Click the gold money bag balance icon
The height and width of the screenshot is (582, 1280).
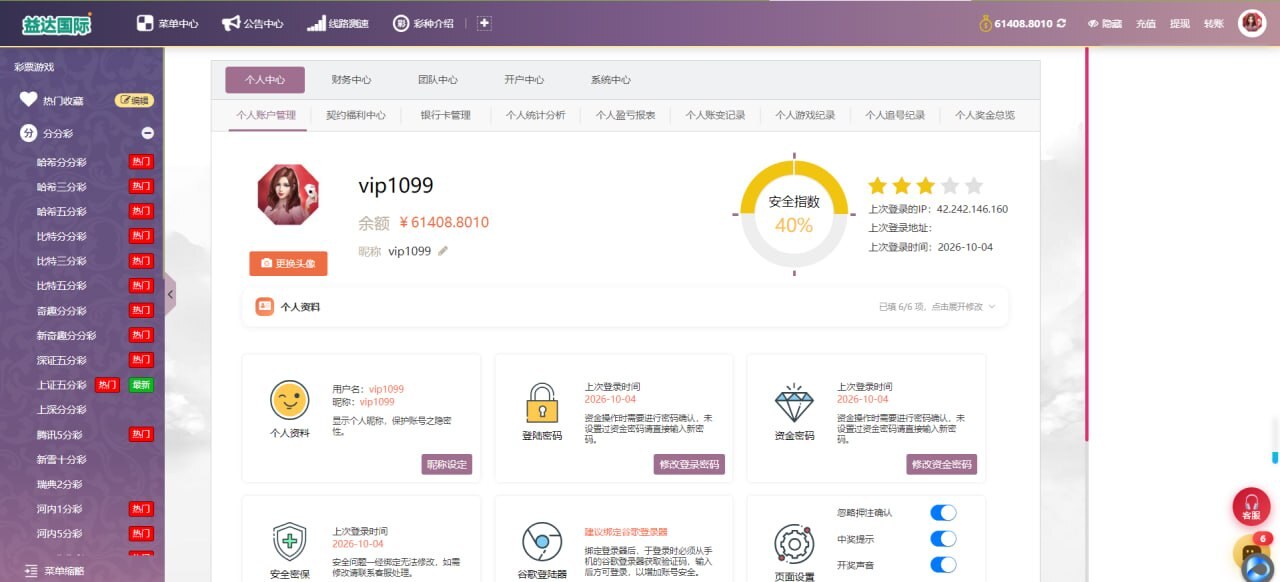985,23
